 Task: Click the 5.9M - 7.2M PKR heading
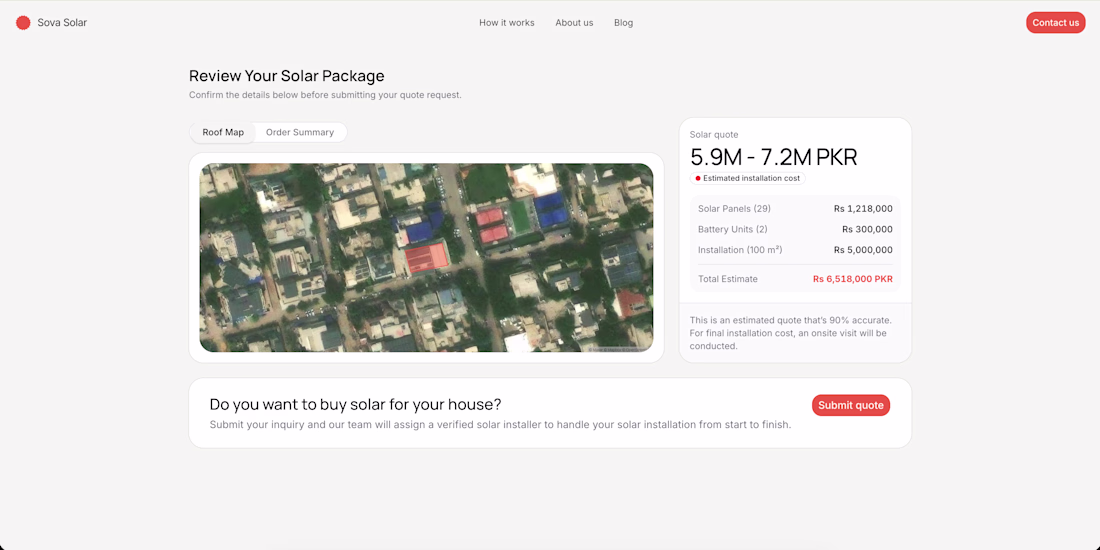(x=773, y=157)
